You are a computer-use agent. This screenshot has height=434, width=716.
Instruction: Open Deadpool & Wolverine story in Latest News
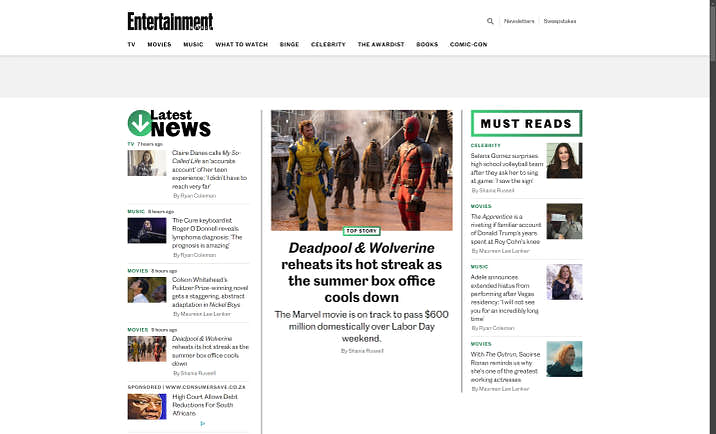coord(210,351)
